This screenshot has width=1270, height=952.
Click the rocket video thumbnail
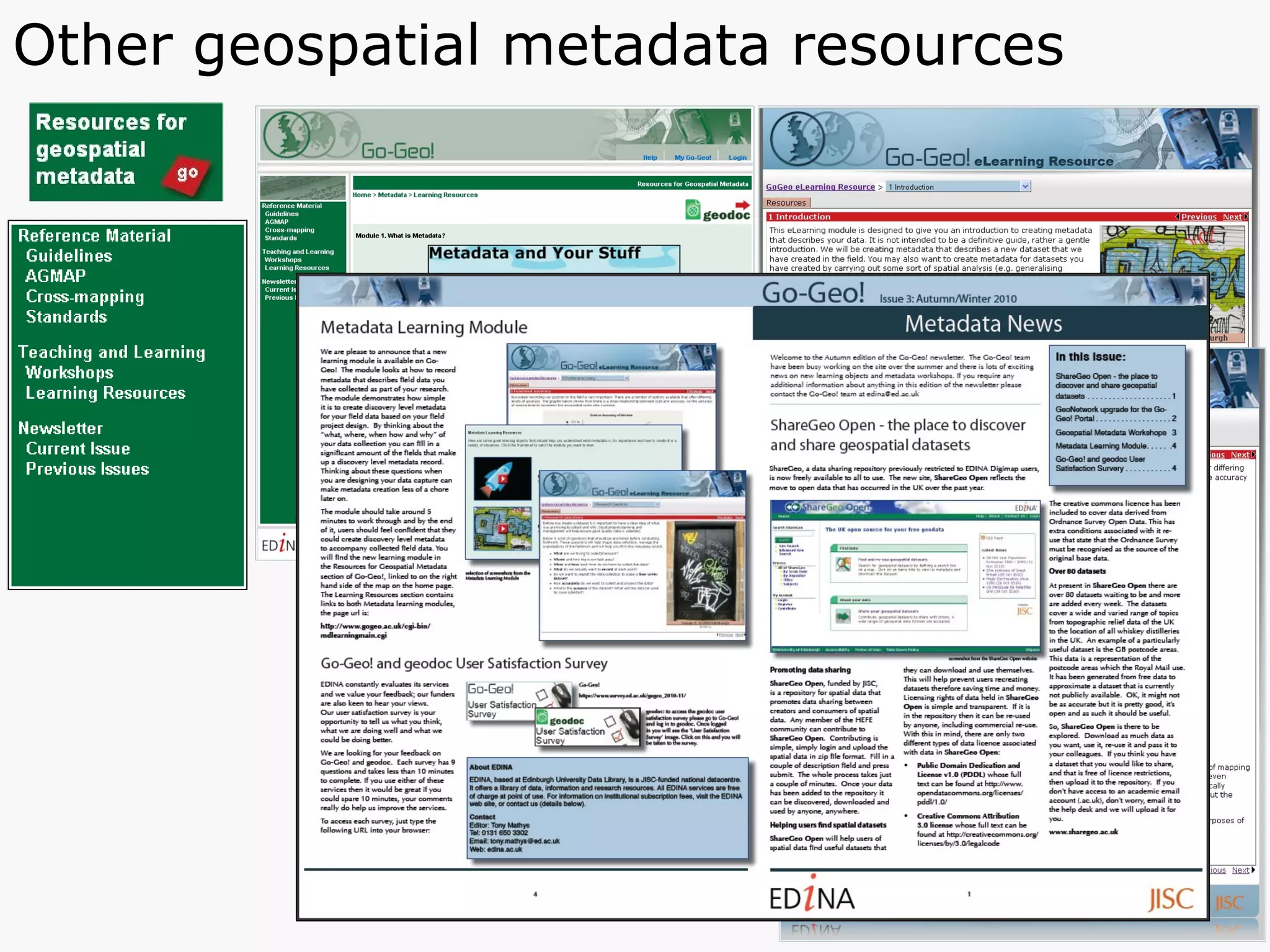tap(502, 478)
